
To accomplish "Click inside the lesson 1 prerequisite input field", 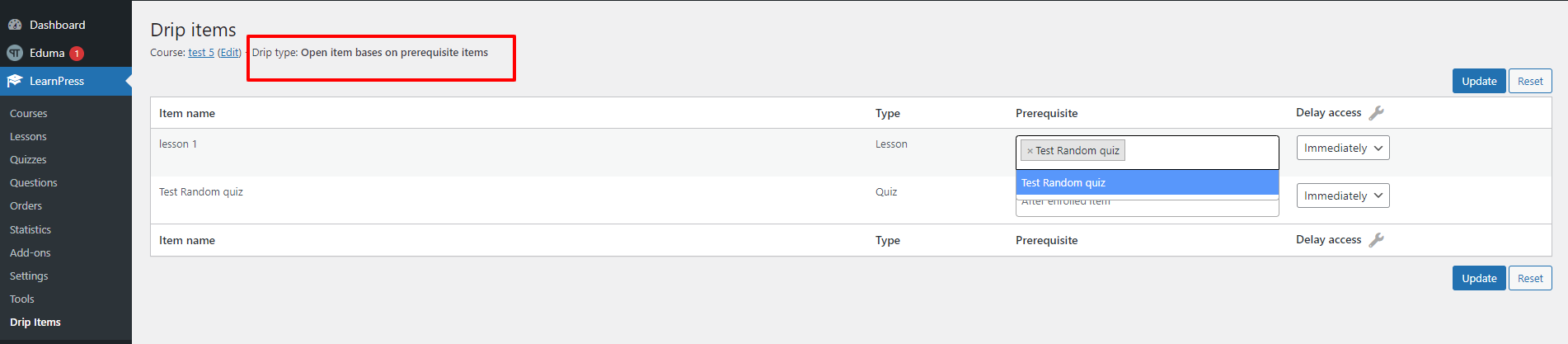I will point(1199,152).
